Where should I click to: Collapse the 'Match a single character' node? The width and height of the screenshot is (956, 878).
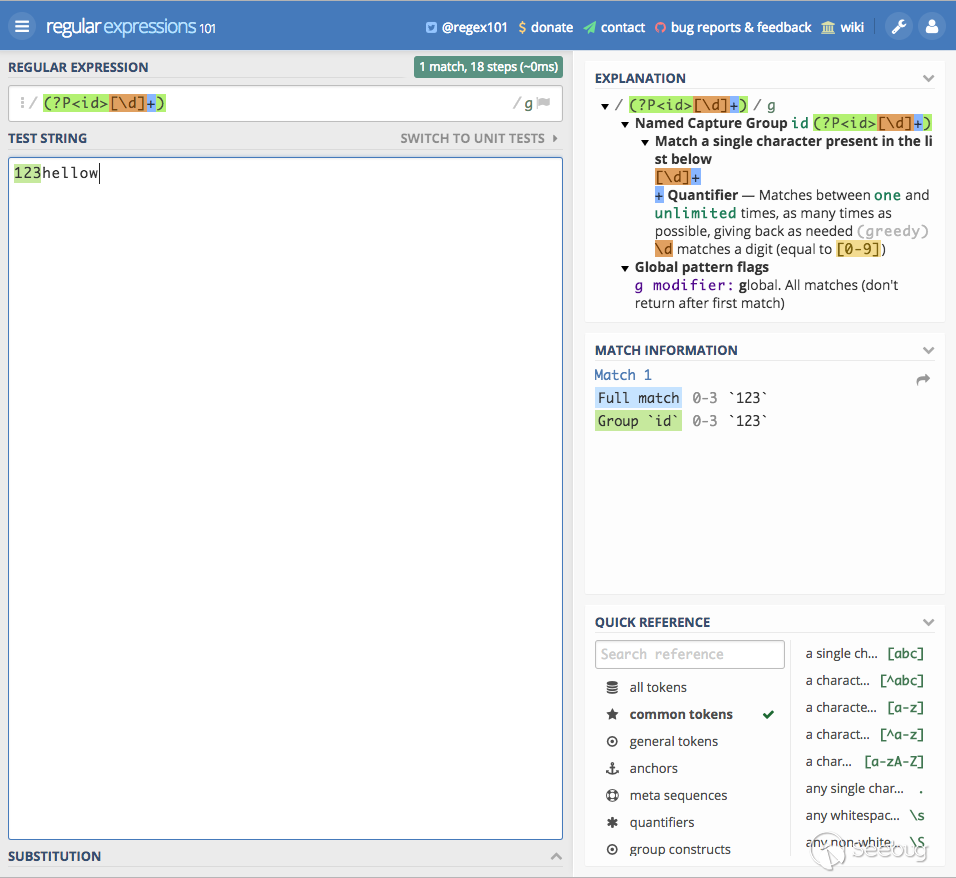[x=645, y=142]
